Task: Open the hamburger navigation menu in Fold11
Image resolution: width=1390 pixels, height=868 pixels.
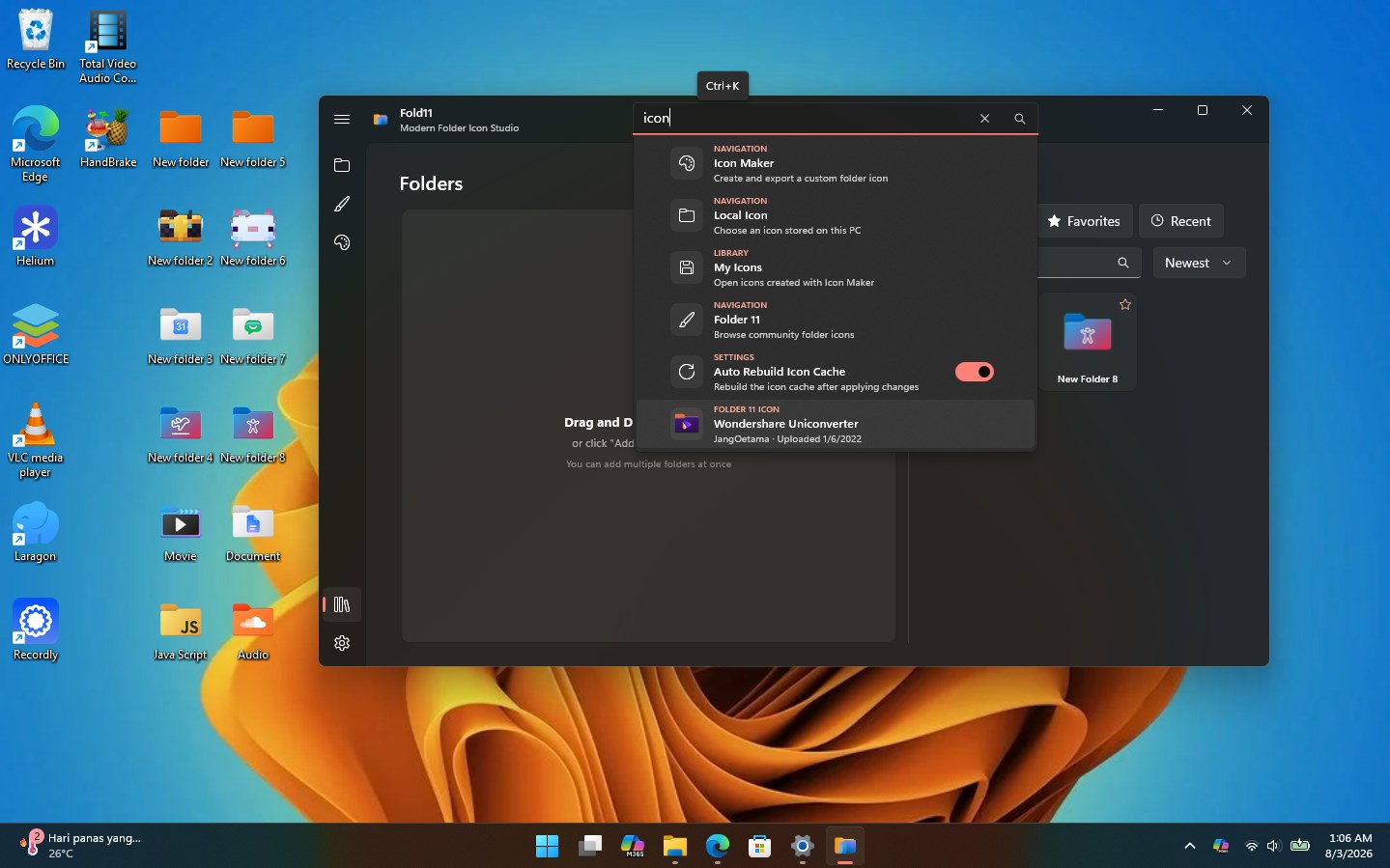Action: pyautogui.click(x=342, y=119)
